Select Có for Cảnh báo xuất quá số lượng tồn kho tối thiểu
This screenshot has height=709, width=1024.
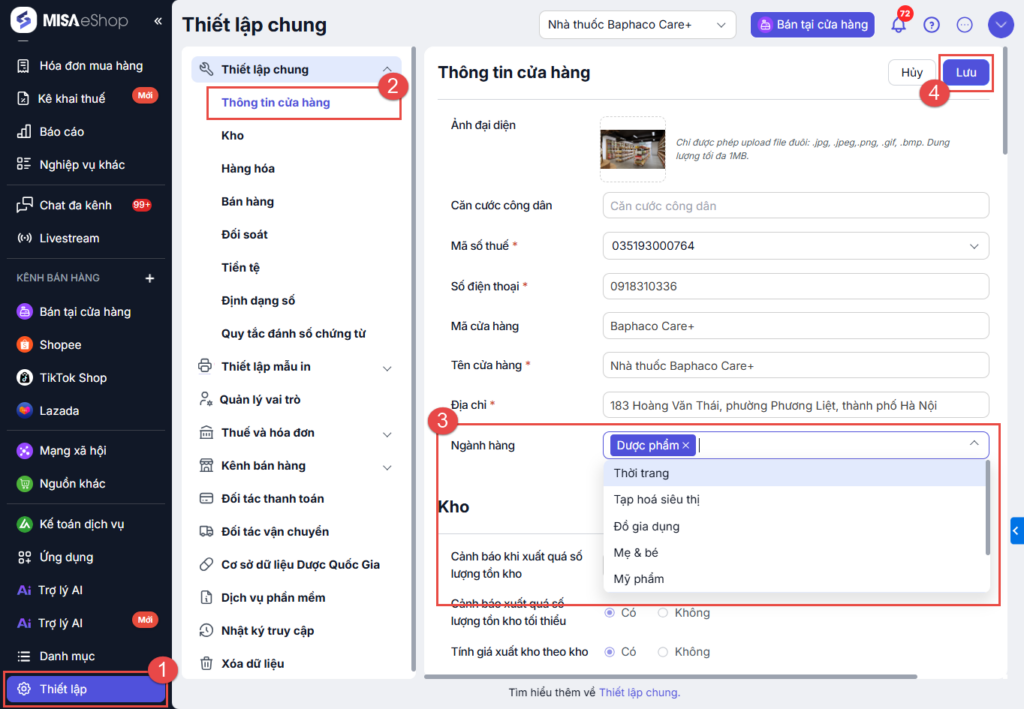click(x=609, y=612)
